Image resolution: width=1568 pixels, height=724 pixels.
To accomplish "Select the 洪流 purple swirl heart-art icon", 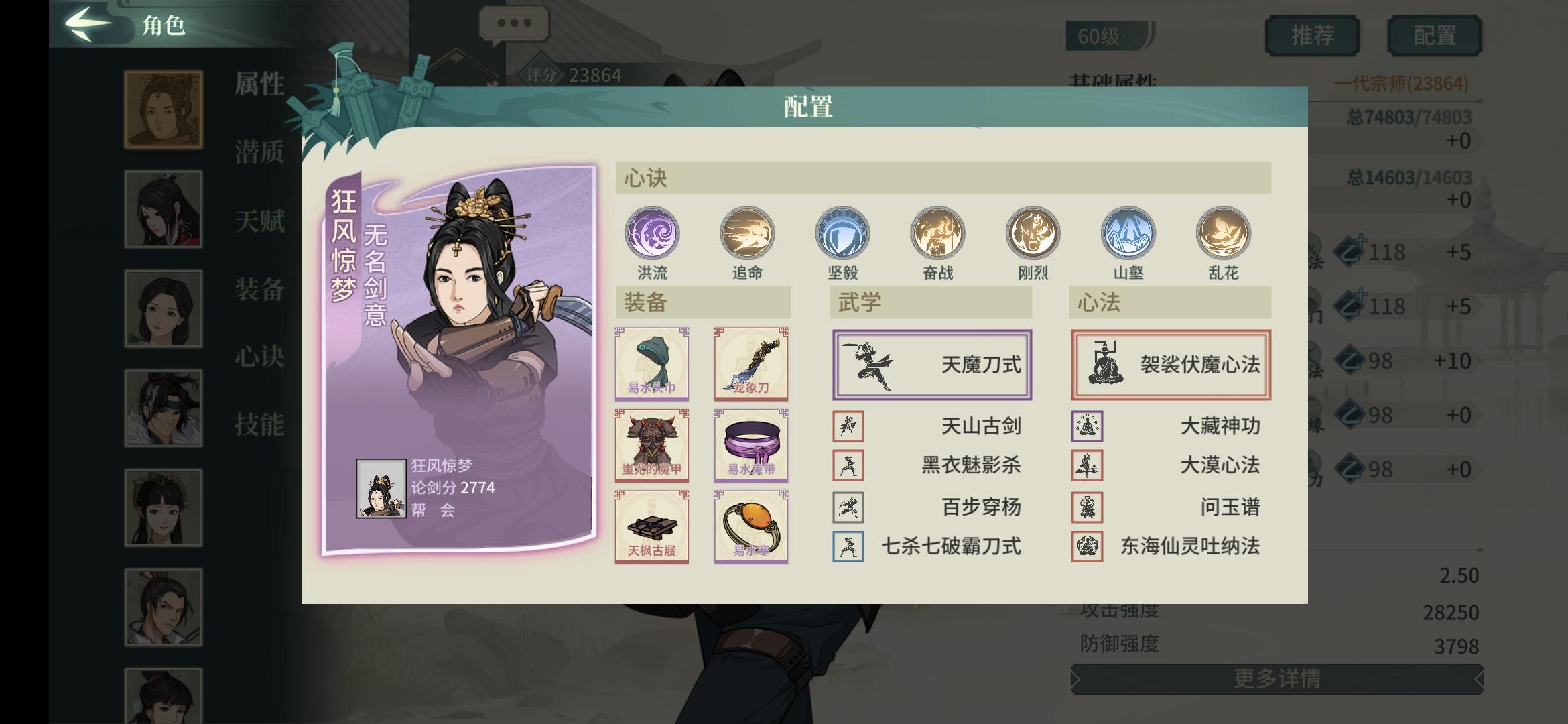I will pyautogui.click(x=652, y=233).
